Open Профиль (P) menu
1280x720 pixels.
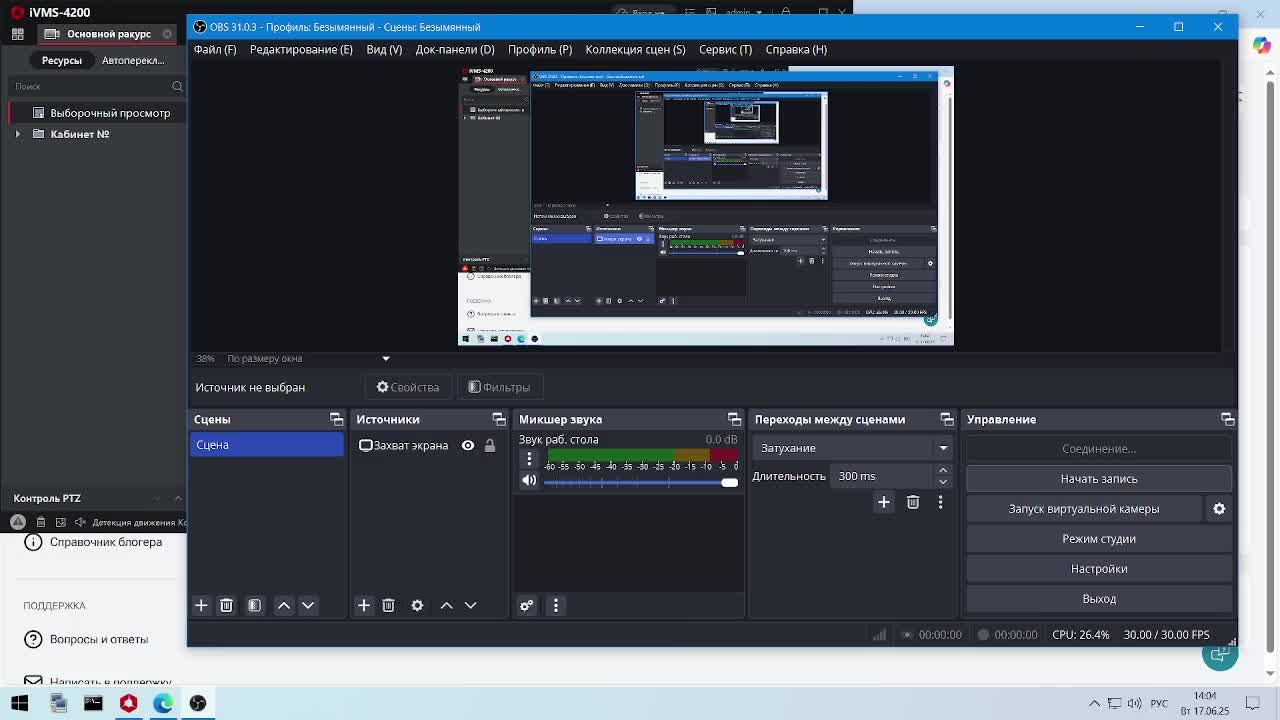540,49
